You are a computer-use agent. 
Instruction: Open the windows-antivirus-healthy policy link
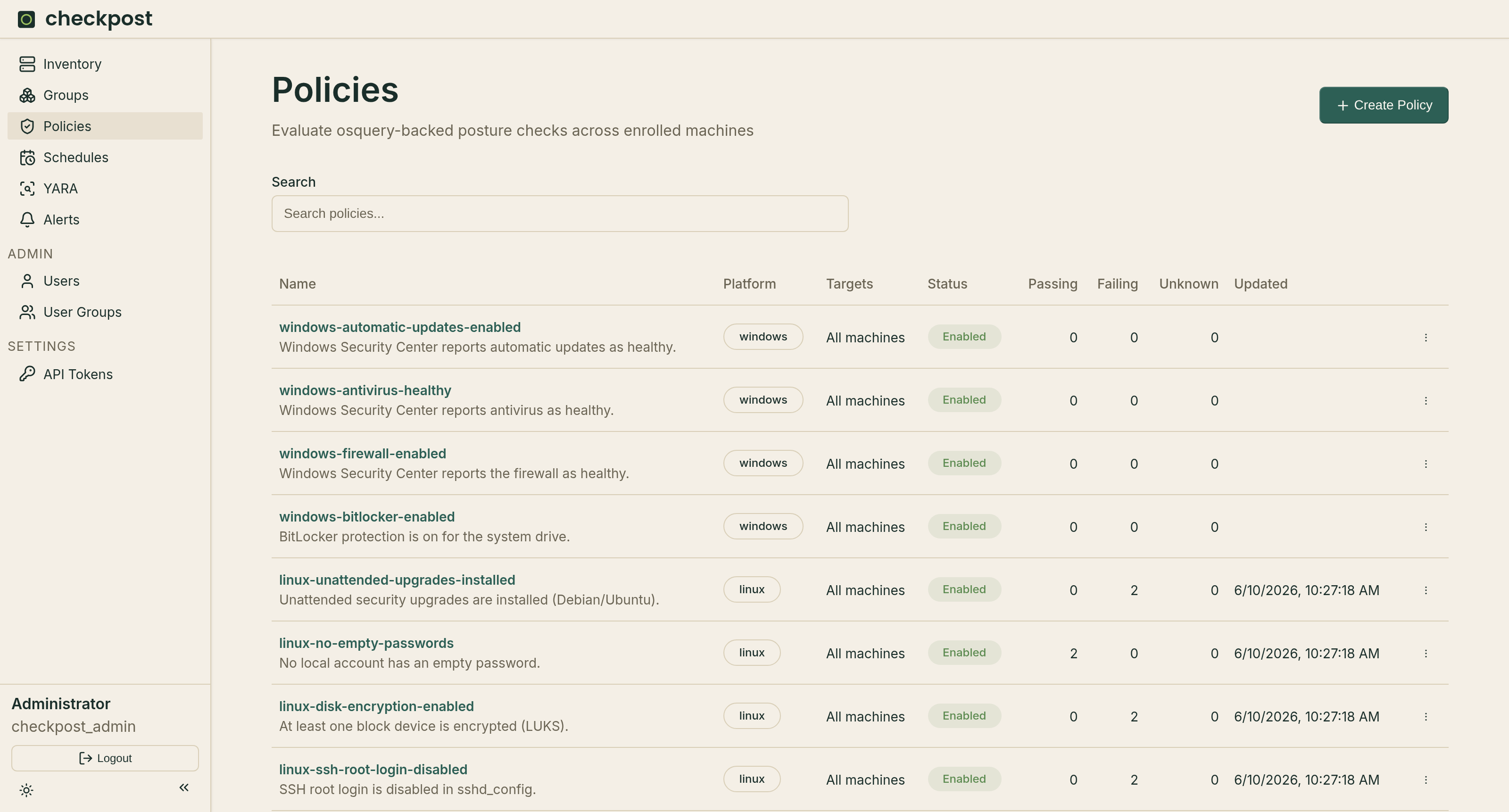pos(365,390)
